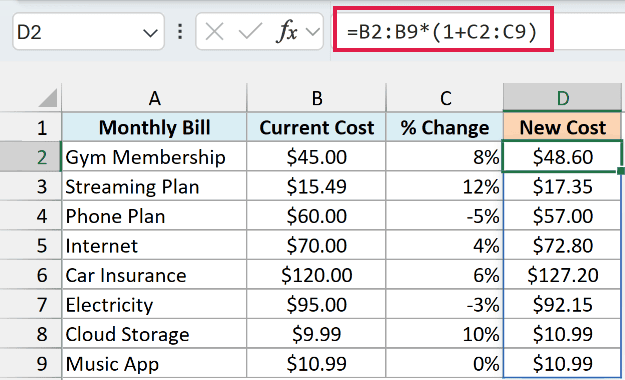The width and height of the screenshot is (625, 380).
Task: Click the Name Box showing D2
Action: click(x=88, y=32)
